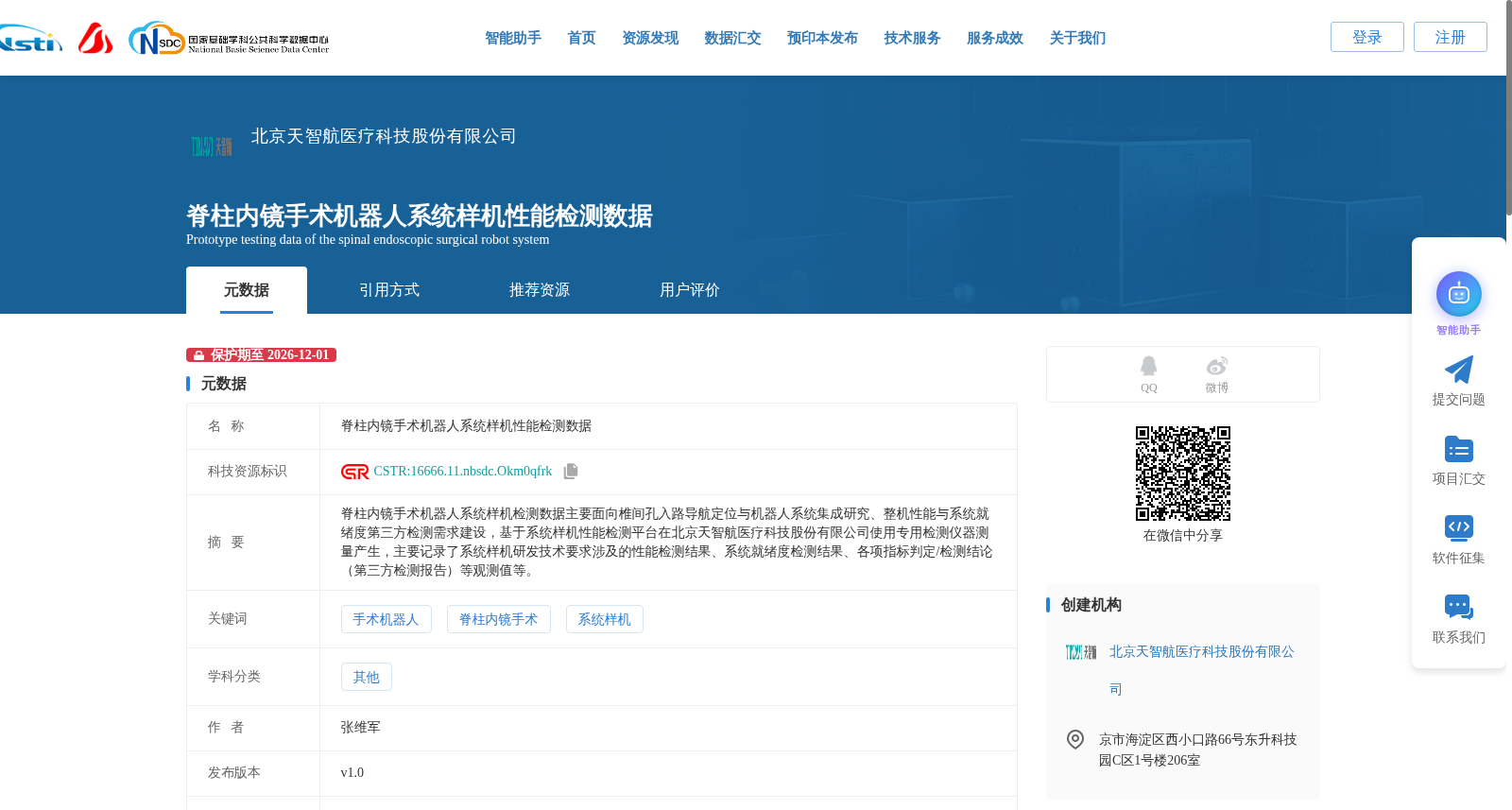This screenshot has height=810, width=1512.
Task: Click the 其他 subject category tag
Action: pyautogui.click(x=367, y=677)
